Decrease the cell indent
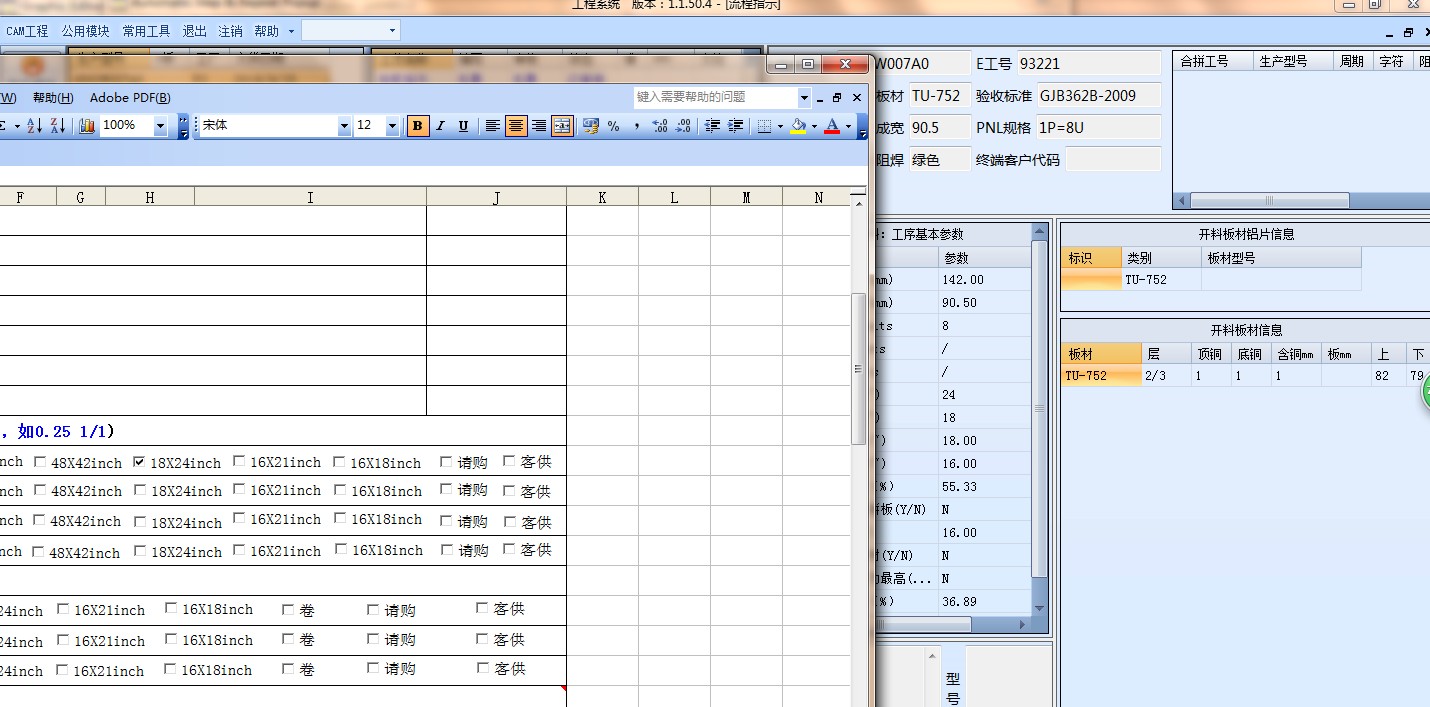The width and height of the screenshot is (1430, 707). click(712, 126)
